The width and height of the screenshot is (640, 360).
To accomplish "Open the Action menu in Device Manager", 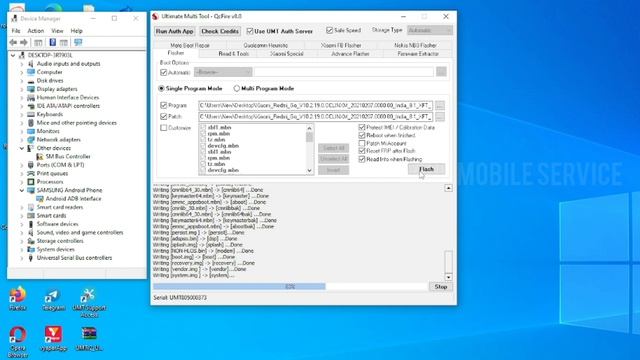I will (36, 31).
